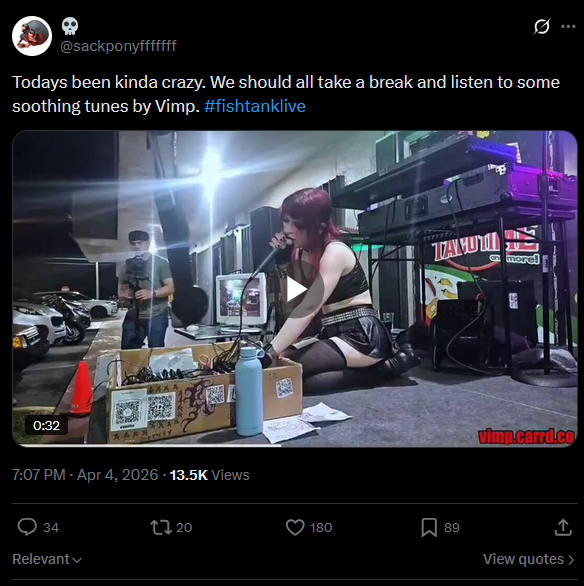This screenshot has height=586, width=584.
Task: Click the skull emoji display name
Action: click(x=70, y=26)
